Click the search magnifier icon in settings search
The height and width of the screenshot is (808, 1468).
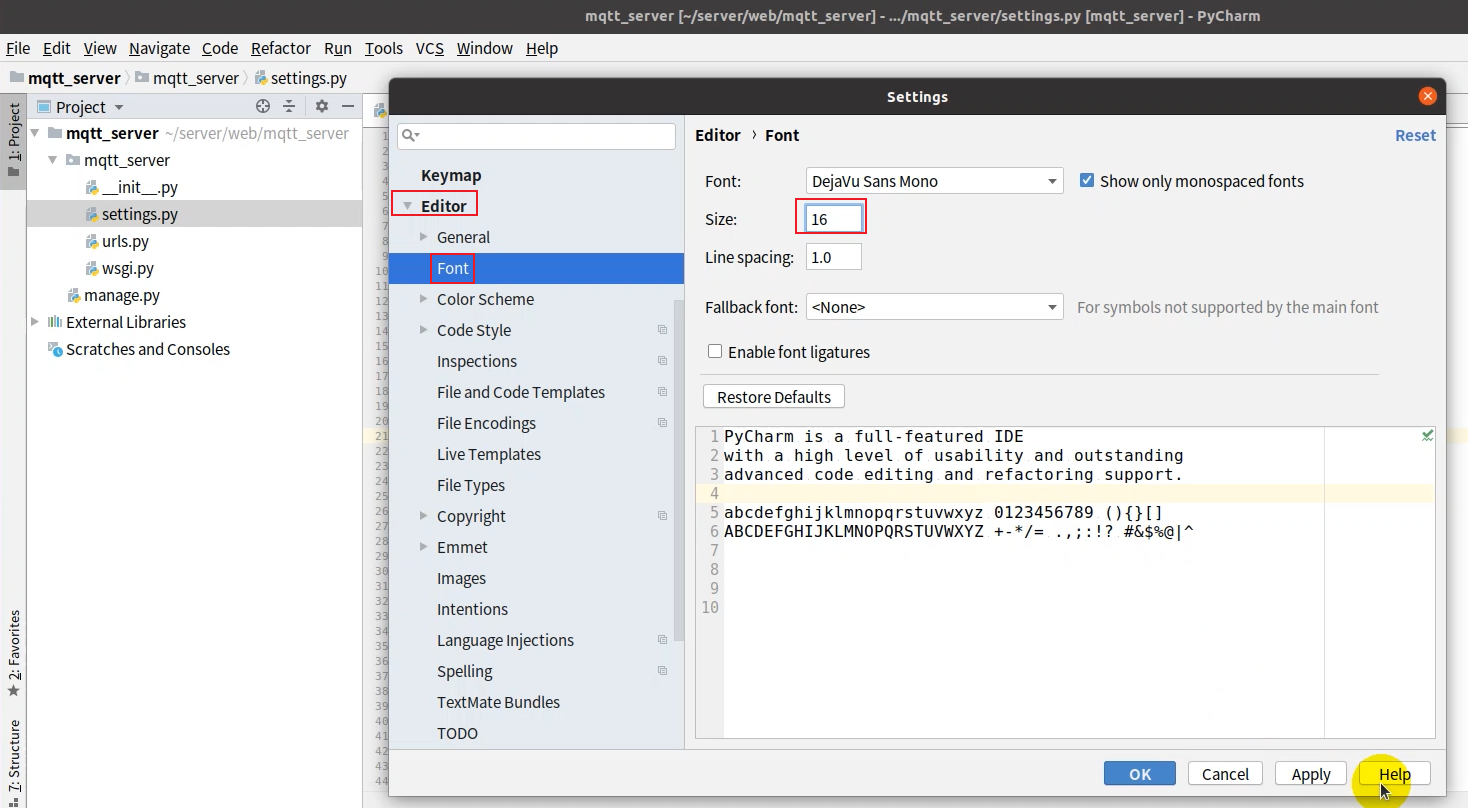[410, 135]
